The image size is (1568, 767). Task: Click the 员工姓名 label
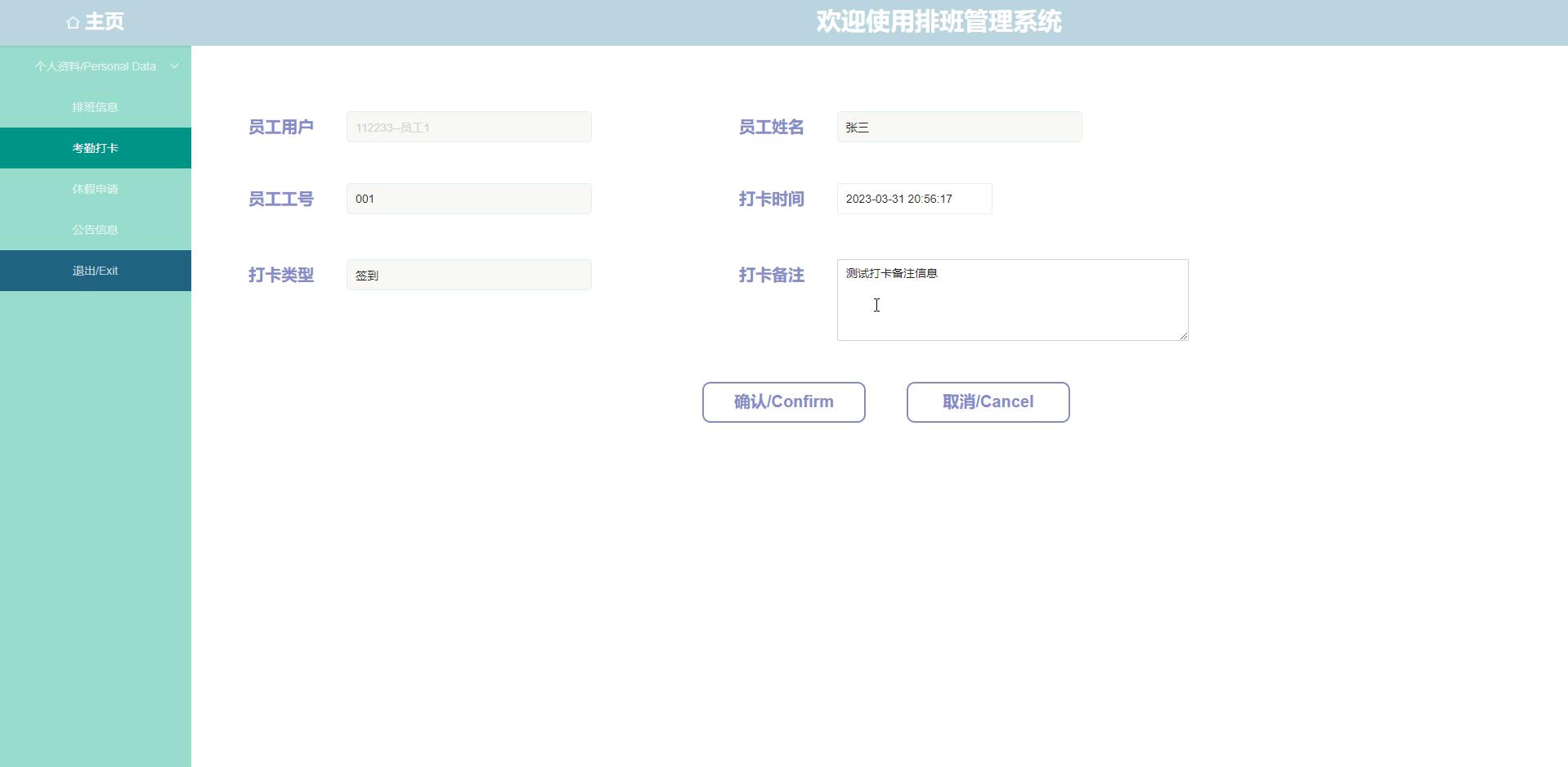pos(772,127)
